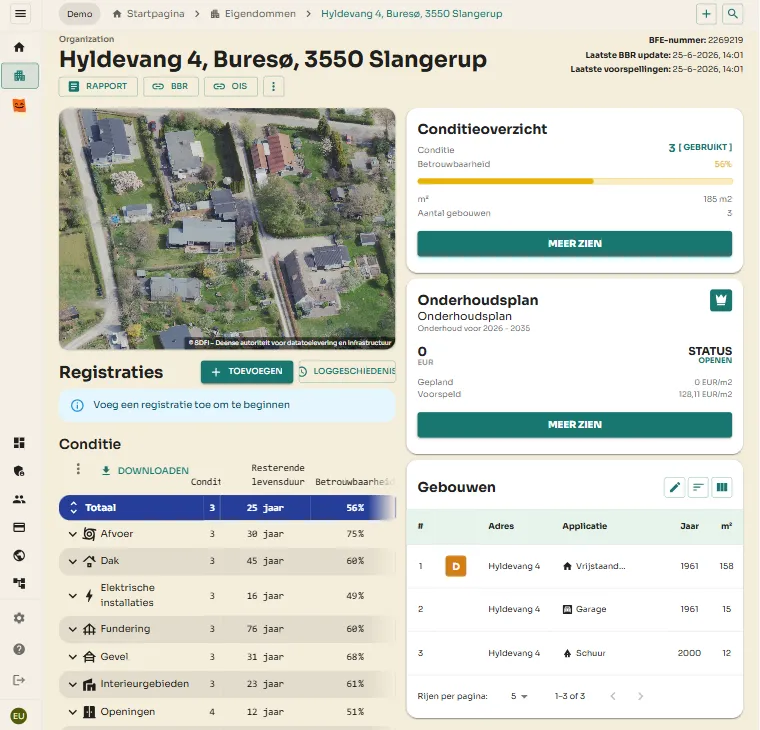Image resolution: width=760 pixels, height=730 pixels.
Task: Click the Hyldevang 4 breadcrumb
Action: tap(412, 14)
